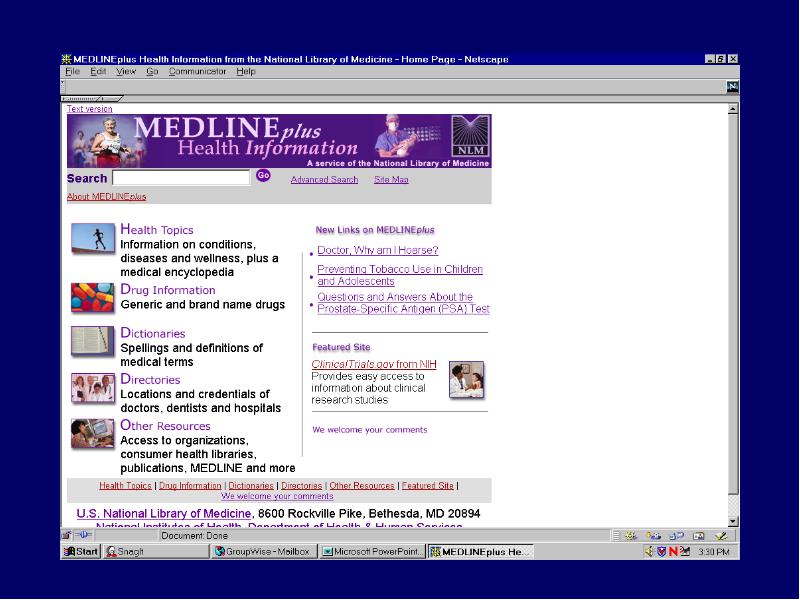Click the Drug Information pills image
The width and height of the screenshot is (800, 600).
coord(92,297)
